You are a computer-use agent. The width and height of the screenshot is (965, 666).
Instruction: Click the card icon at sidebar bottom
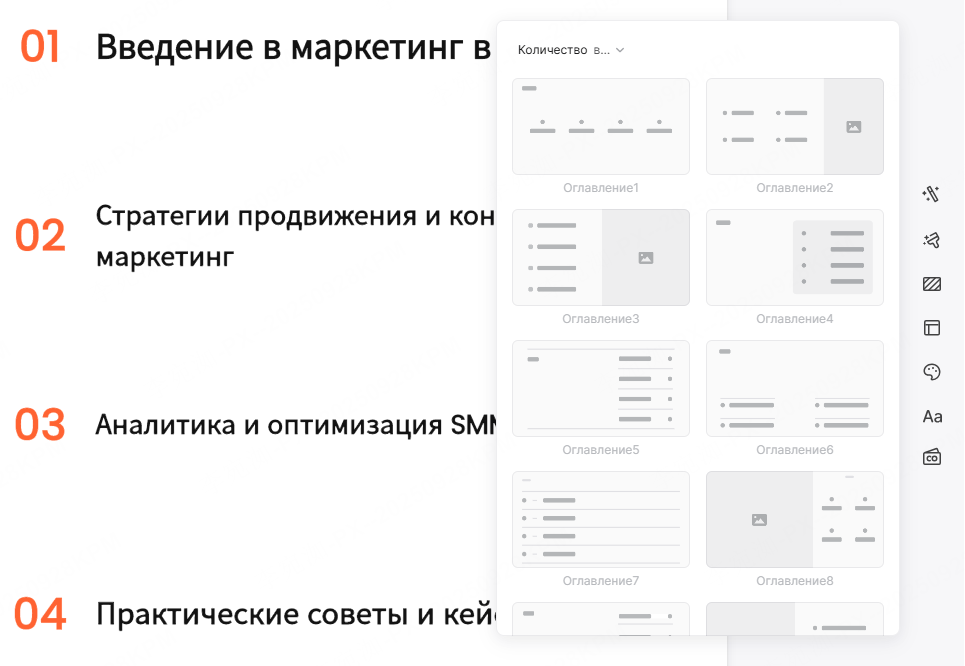pyautogui.click(x=931, y=456)
